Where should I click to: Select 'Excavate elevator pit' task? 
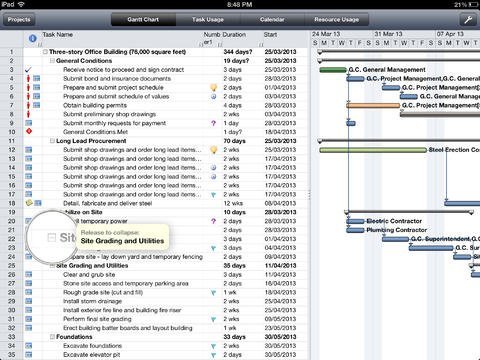point(92,355)
